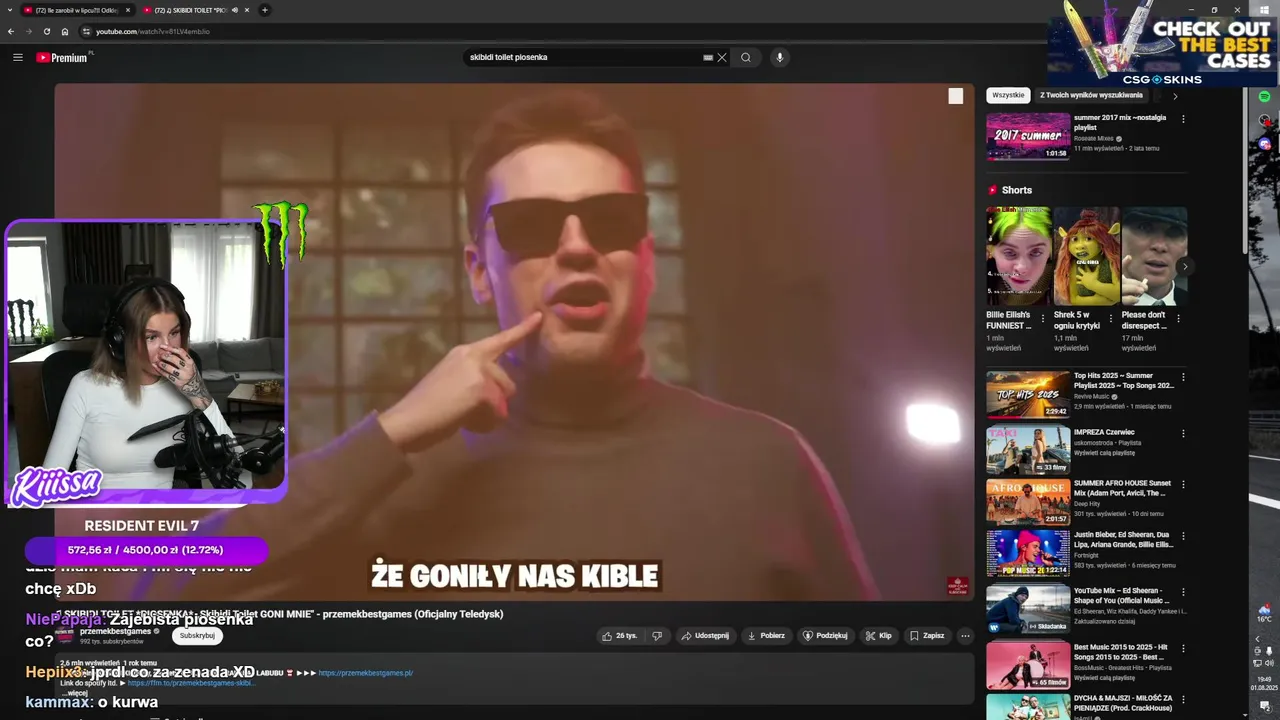Open 'Best Music 2015 to 2025' playlist
Screen dimensions: 1280x720
1028,665
